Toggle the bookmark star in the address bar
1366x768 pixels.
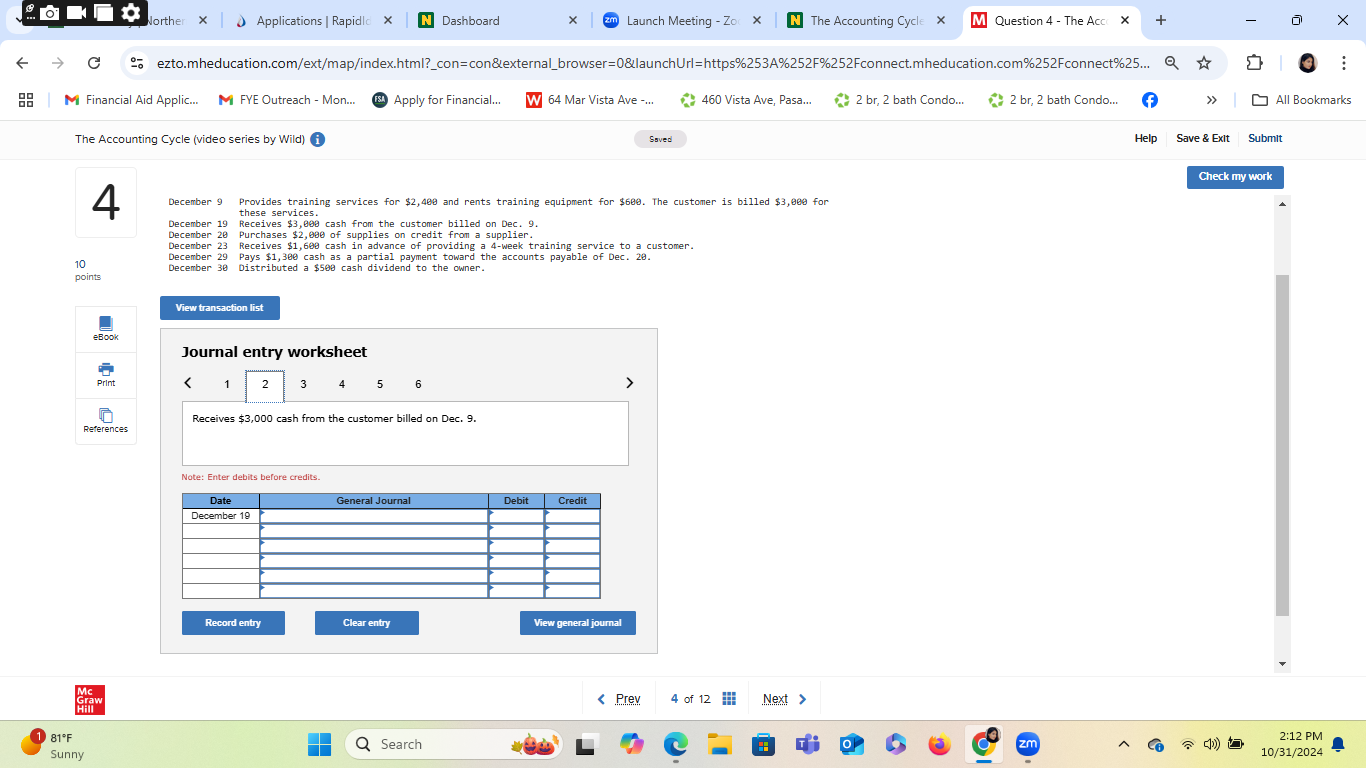click(1202, 62)
